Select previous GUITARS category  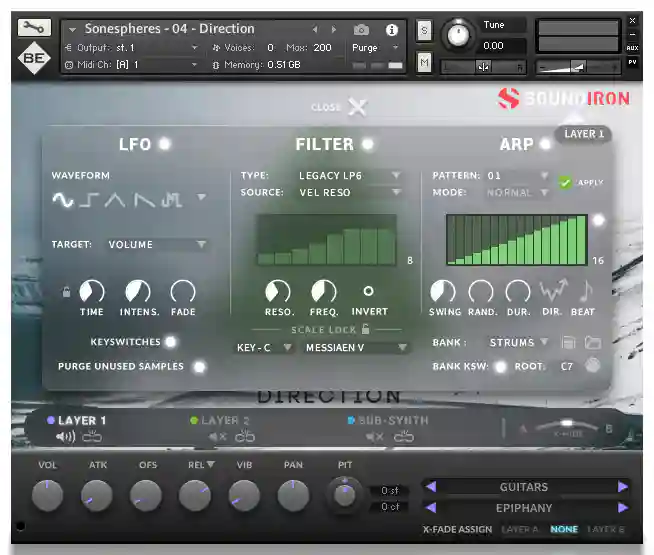point(431,487)
